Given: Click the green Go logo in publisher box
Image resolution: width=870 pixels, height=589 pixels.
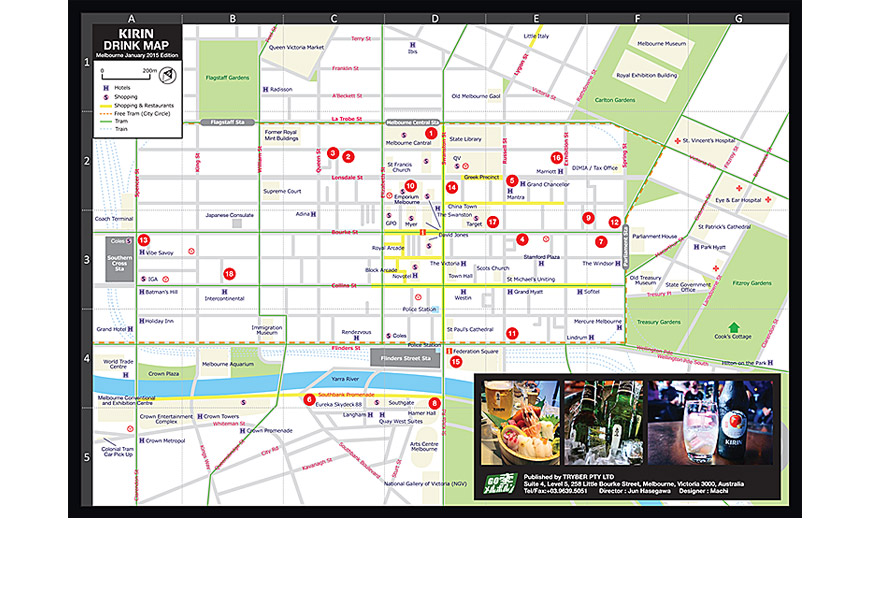Looking at the screenshot, I should click(x=500, y=484).
